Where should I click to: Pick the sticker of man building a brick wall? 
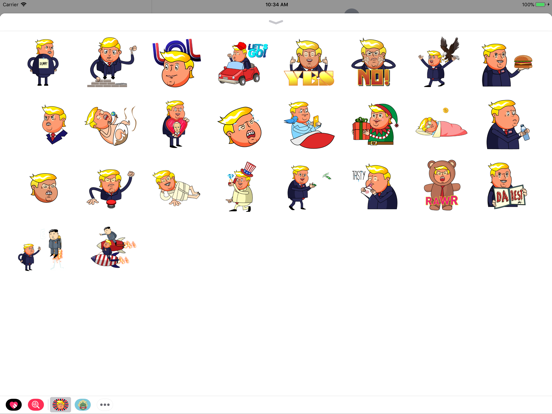(x=111, y=62)
